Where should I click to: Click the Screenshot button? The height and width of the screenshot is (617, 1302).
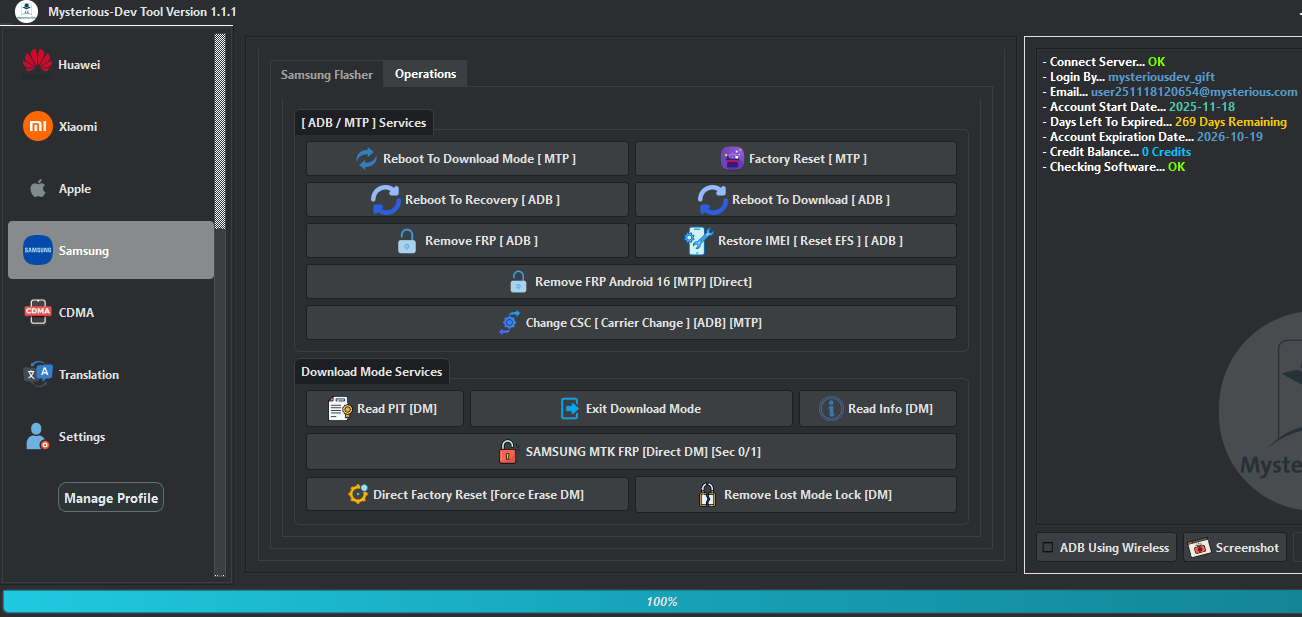pyautogui.click(x=1234, y=547)
